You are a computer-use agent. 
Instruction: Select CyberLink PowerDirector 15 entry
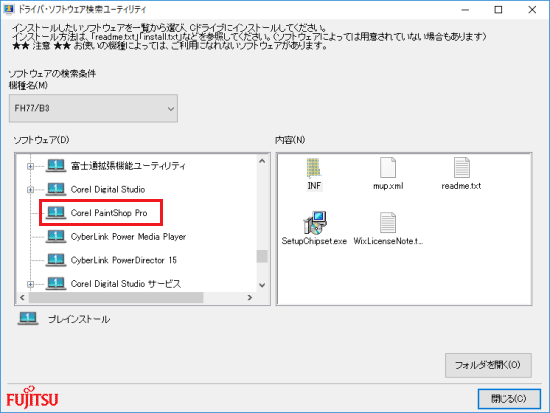[124, 260]
